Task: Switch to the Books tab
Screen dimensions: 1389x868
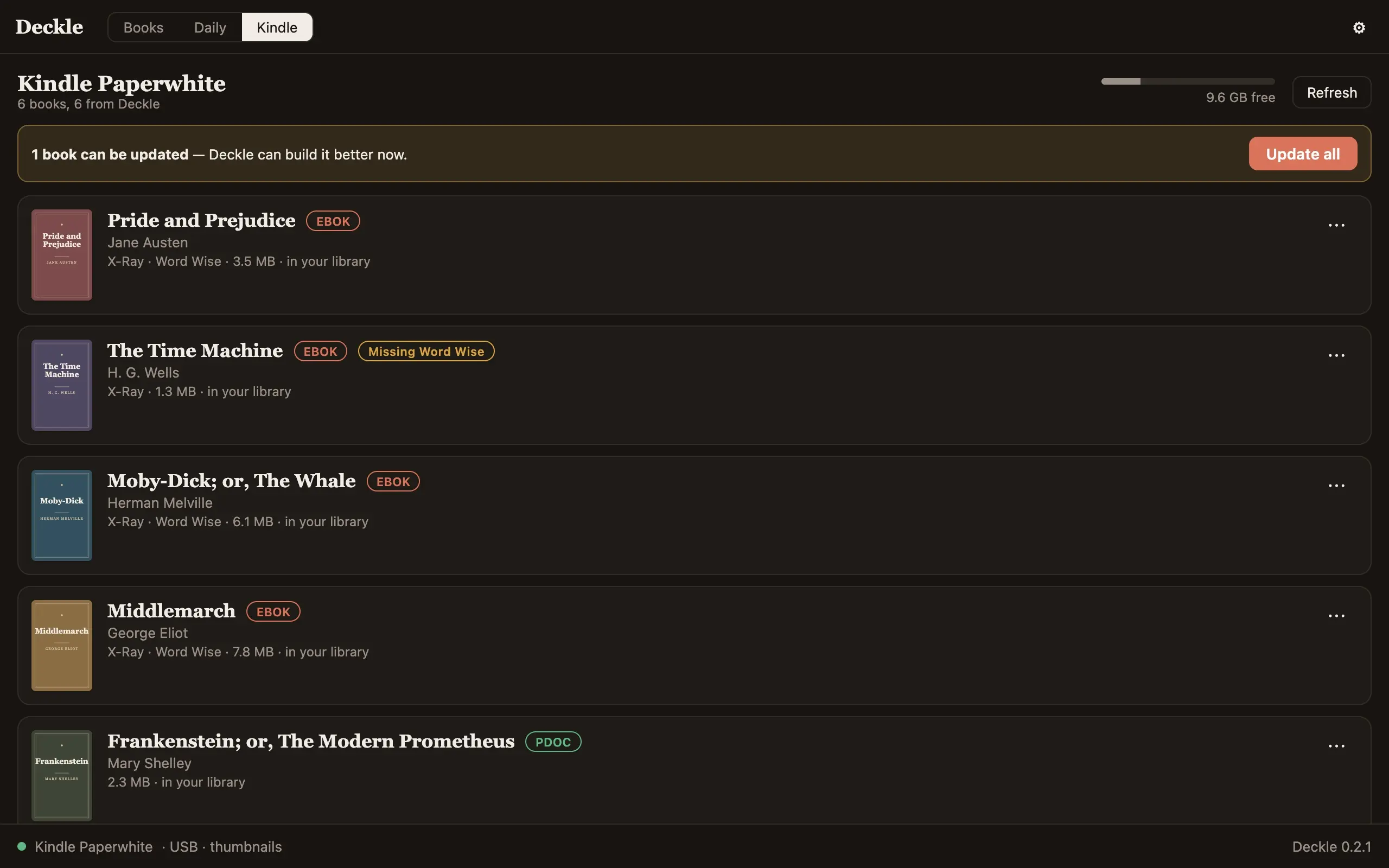Action: pyautogui.click(x=143, y=28)
